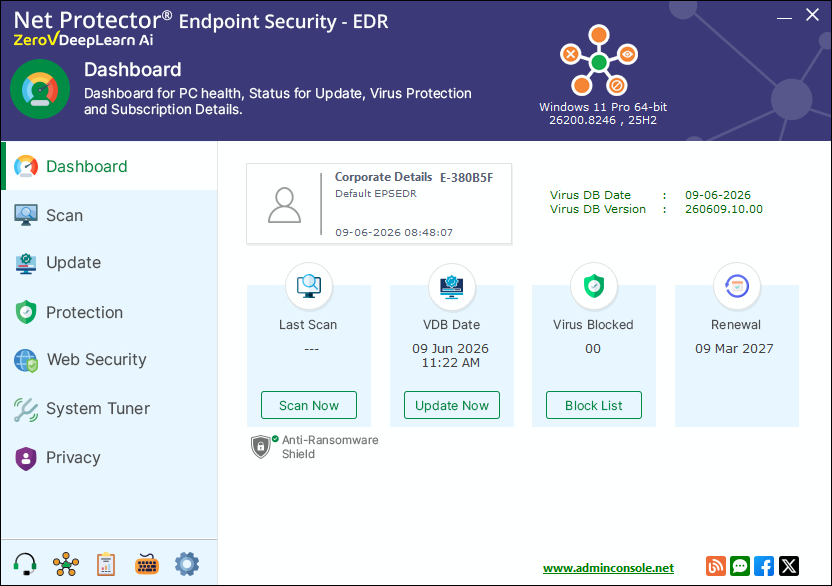Click the Anti-Ransomware Shield icon
Screen dimensions: 832x586
tap(261, 446)
